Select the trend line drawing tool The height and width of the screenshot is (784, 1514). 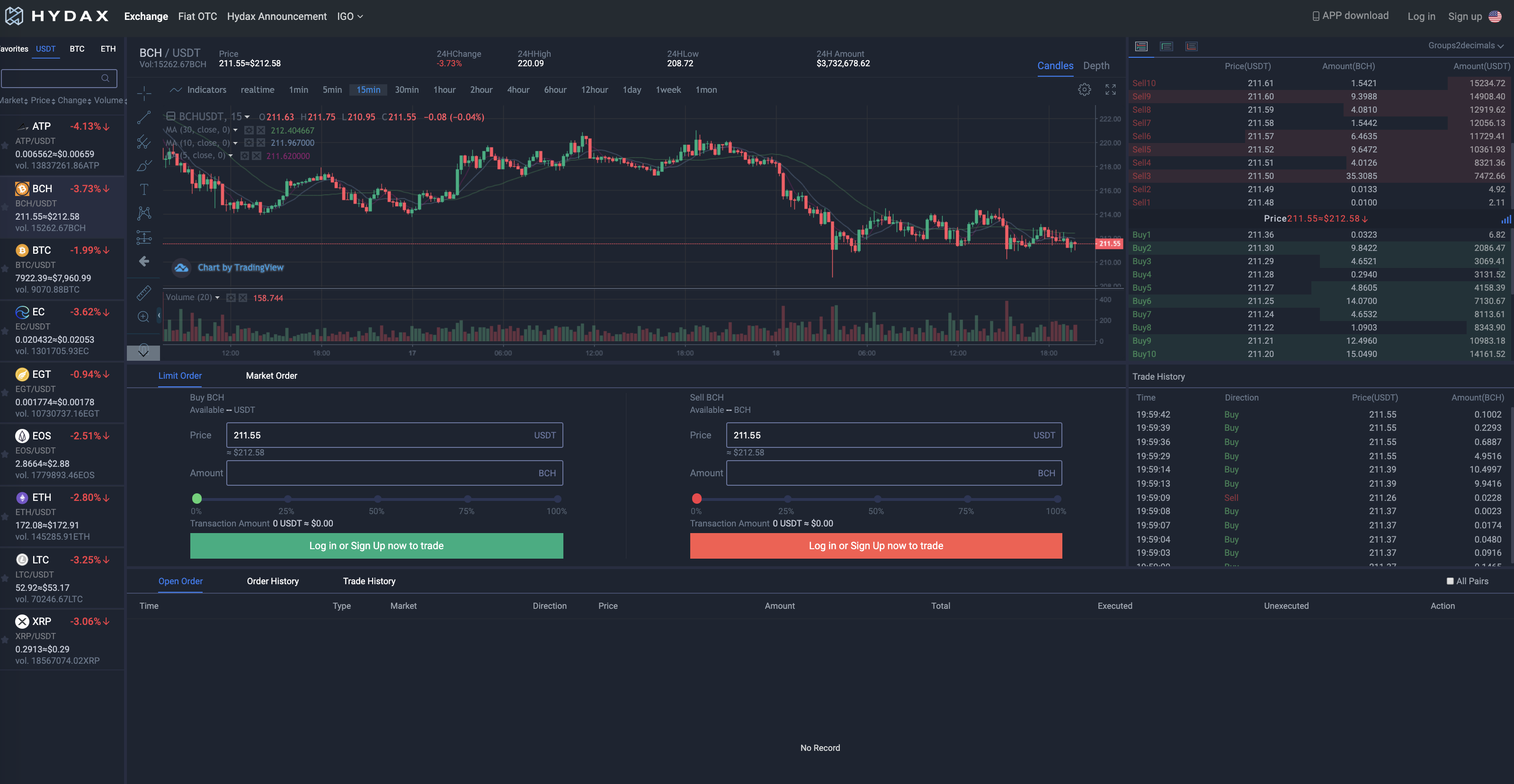[144, 117]
